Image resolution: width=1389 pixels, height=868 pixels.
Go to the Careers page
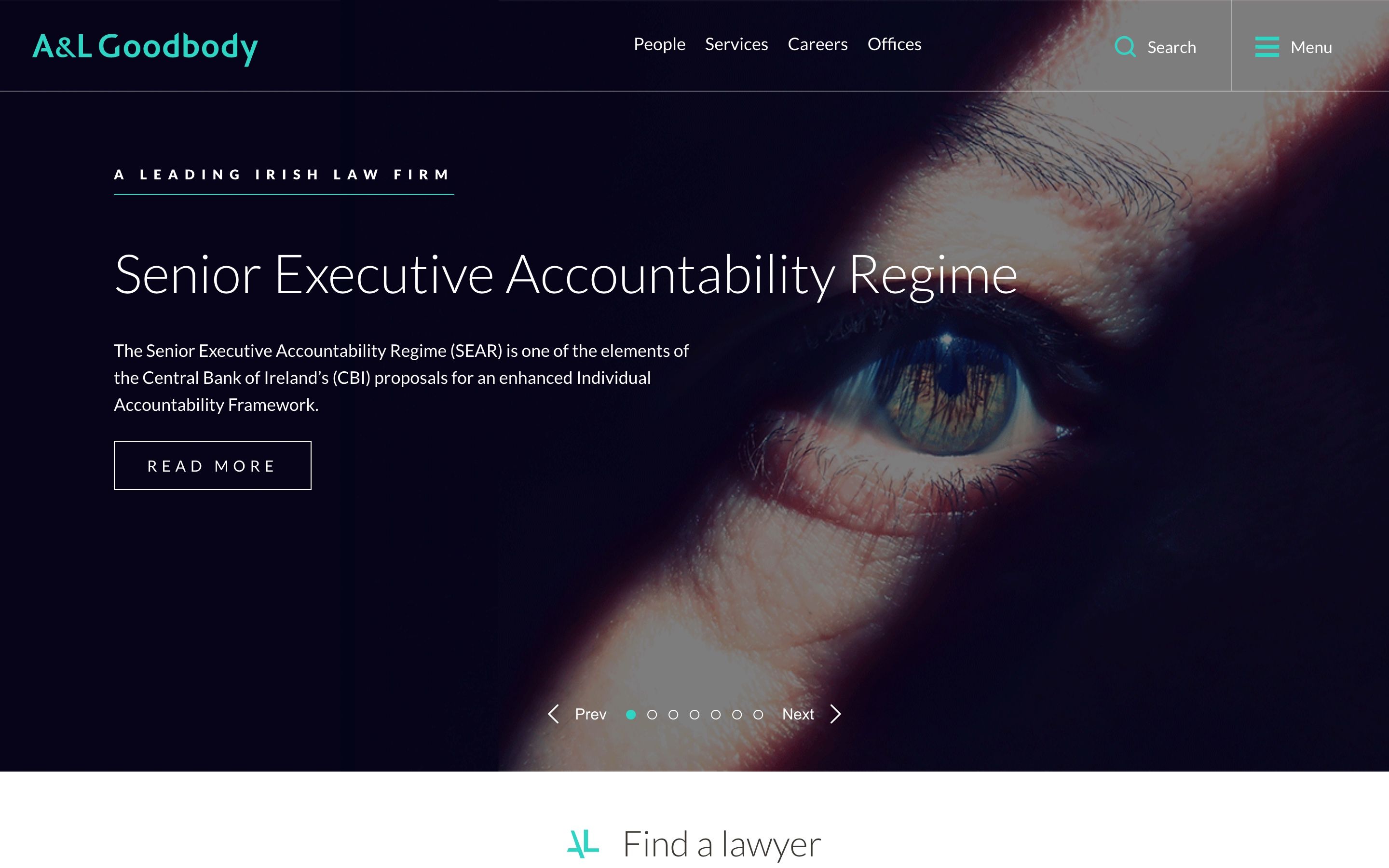(817, 44)
